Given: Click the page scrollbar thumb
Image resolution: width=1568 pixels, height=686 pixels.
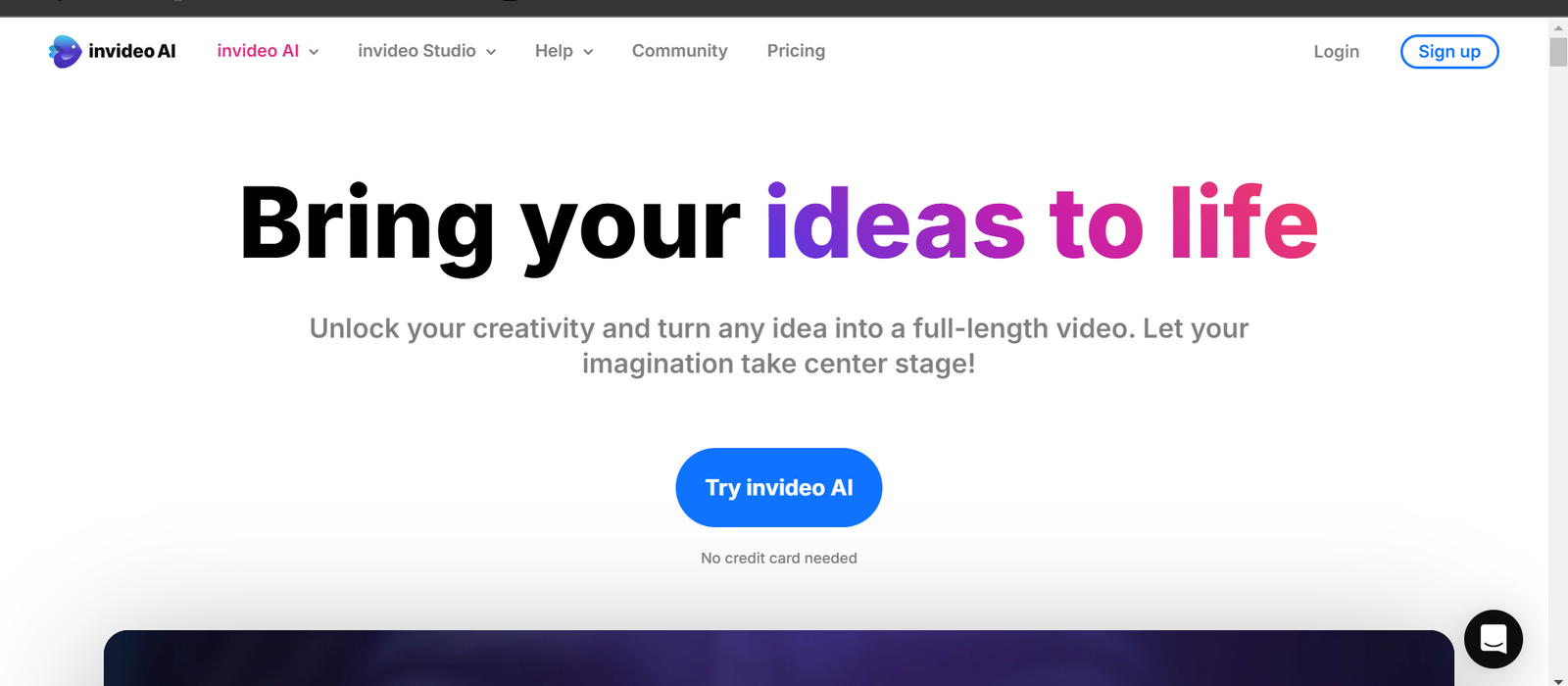Looking at the screenshot, I should click(x=1558, y=52).
